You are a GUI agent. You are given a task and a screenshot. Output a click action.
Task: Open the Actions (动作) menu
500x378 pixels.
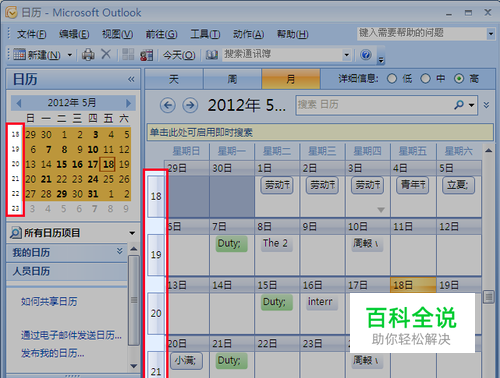[x=248, y=34]
